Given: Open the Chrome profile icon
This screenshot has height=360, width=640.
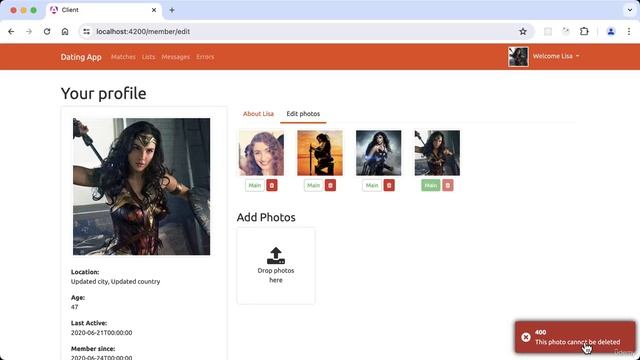Looking at the screenshot, I should [611, 31].
